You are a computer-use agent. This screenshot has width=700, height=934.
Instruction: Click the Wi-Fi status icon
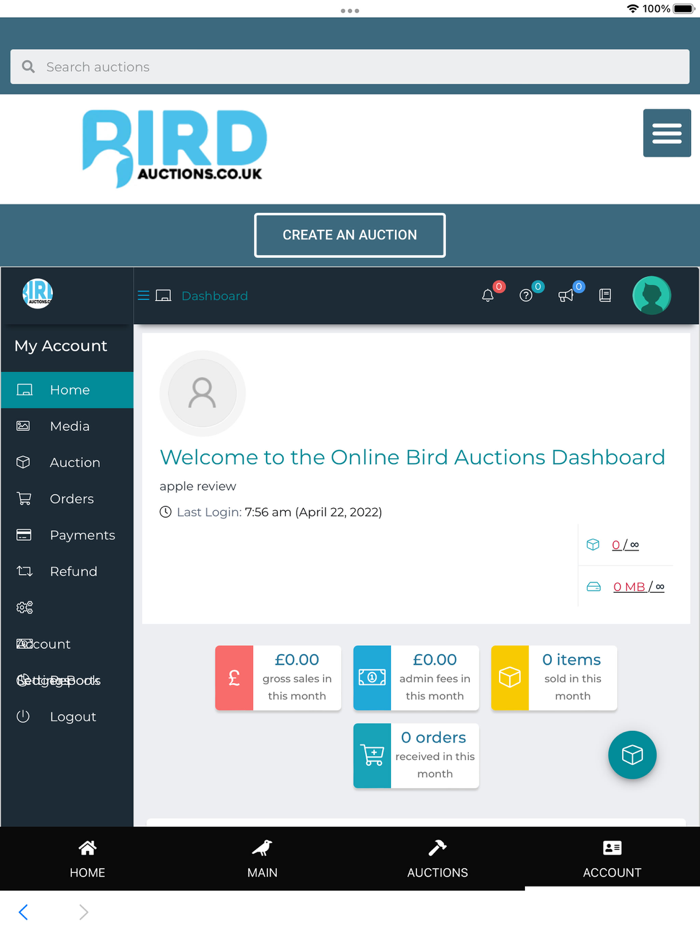[633, 9]
